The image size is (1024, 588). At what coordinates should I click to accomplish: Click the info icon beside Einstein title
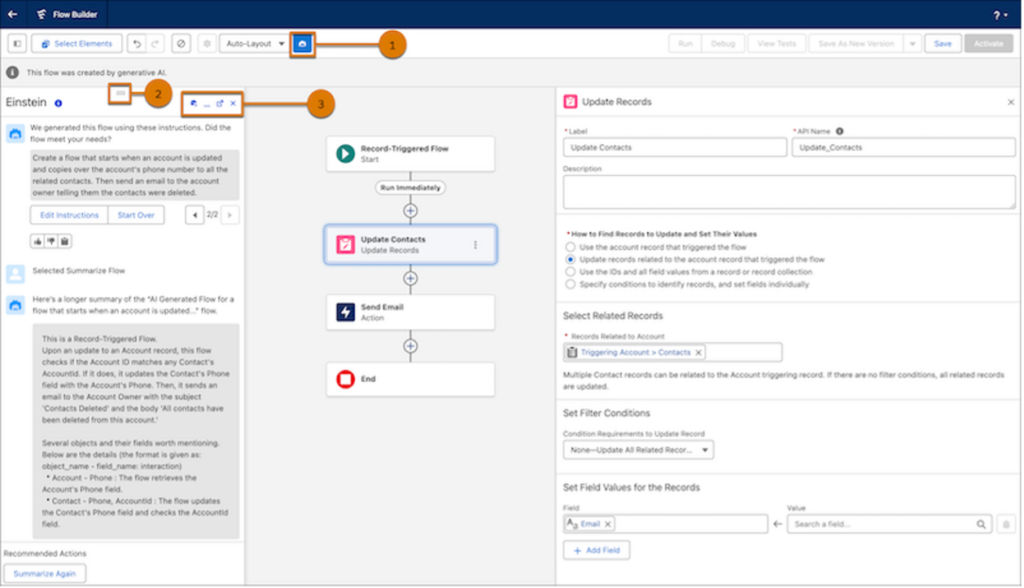58,103
